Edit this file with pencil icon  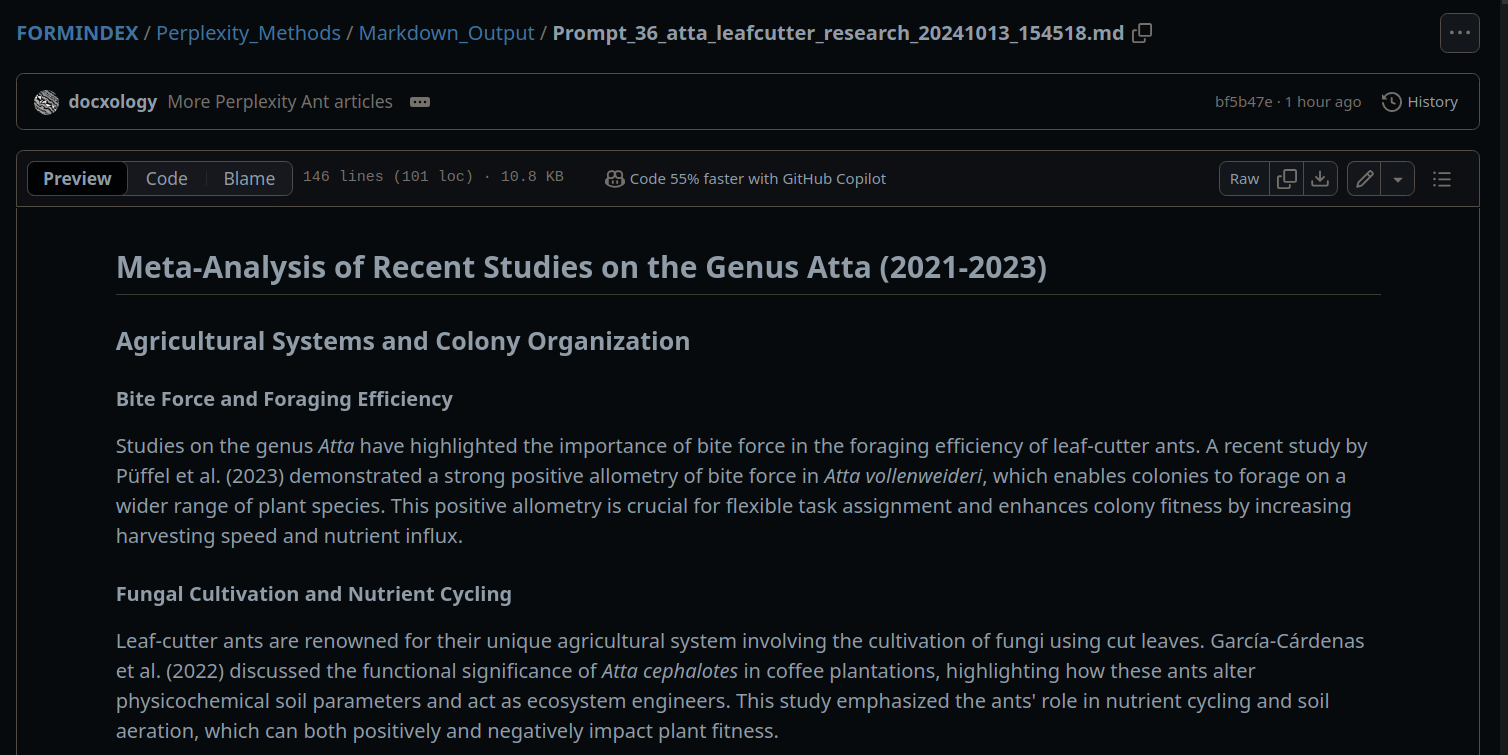[x=1364, y=179]
